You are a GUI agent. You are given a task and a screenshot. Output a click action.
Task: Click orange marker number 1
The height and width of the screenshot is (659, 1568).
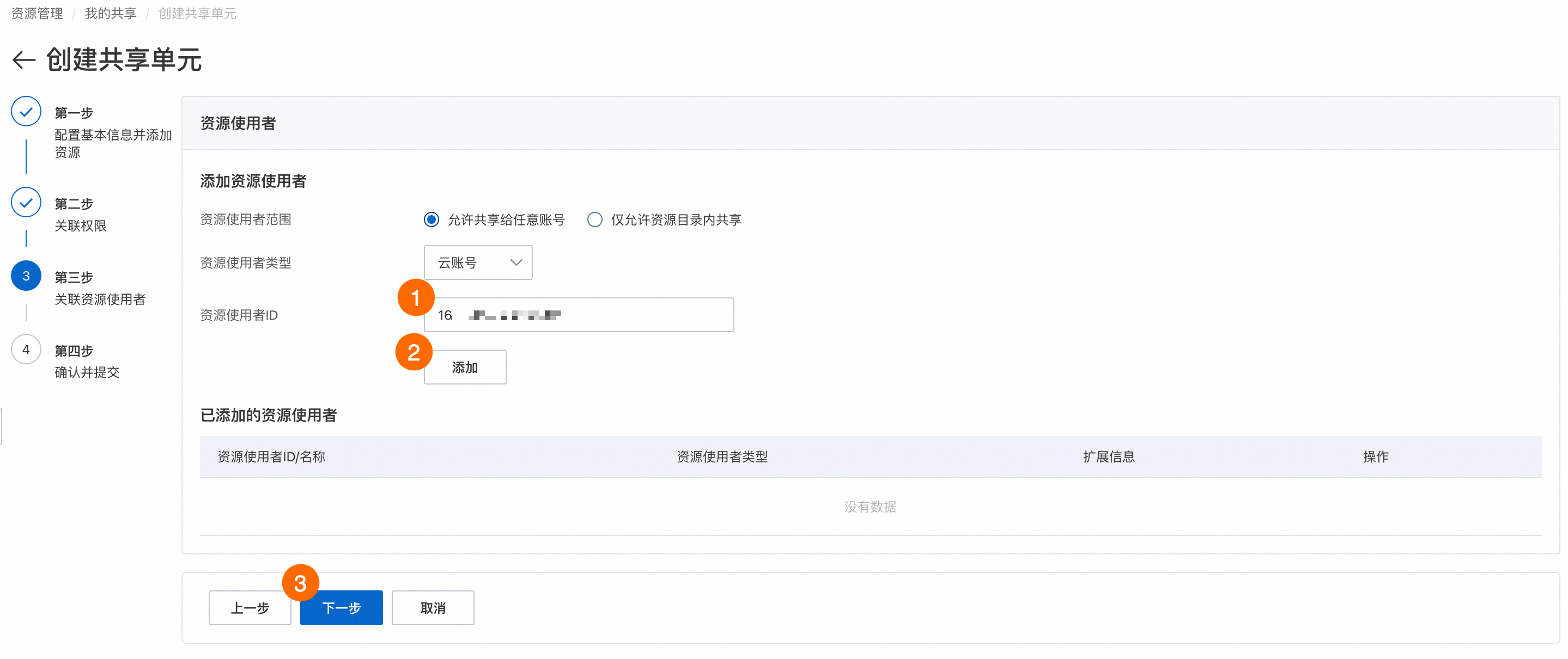(416, 298)
